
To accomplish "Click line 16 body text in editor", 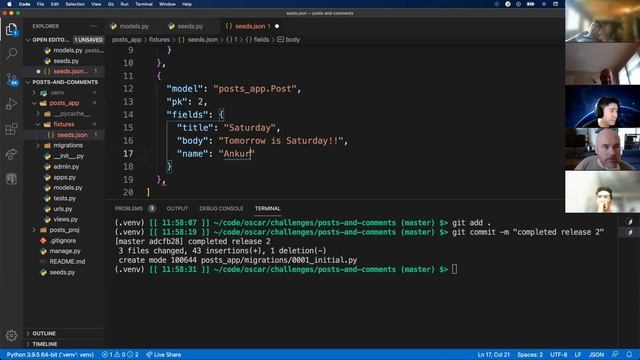I will [261, 141].
